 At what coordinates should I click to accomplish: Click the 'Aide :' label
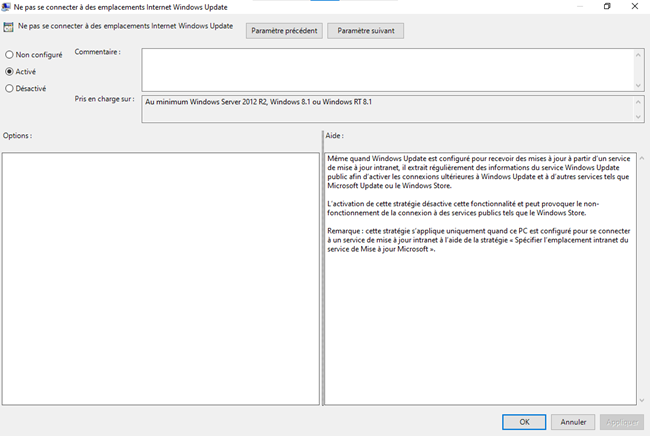[x=335, y=136]
